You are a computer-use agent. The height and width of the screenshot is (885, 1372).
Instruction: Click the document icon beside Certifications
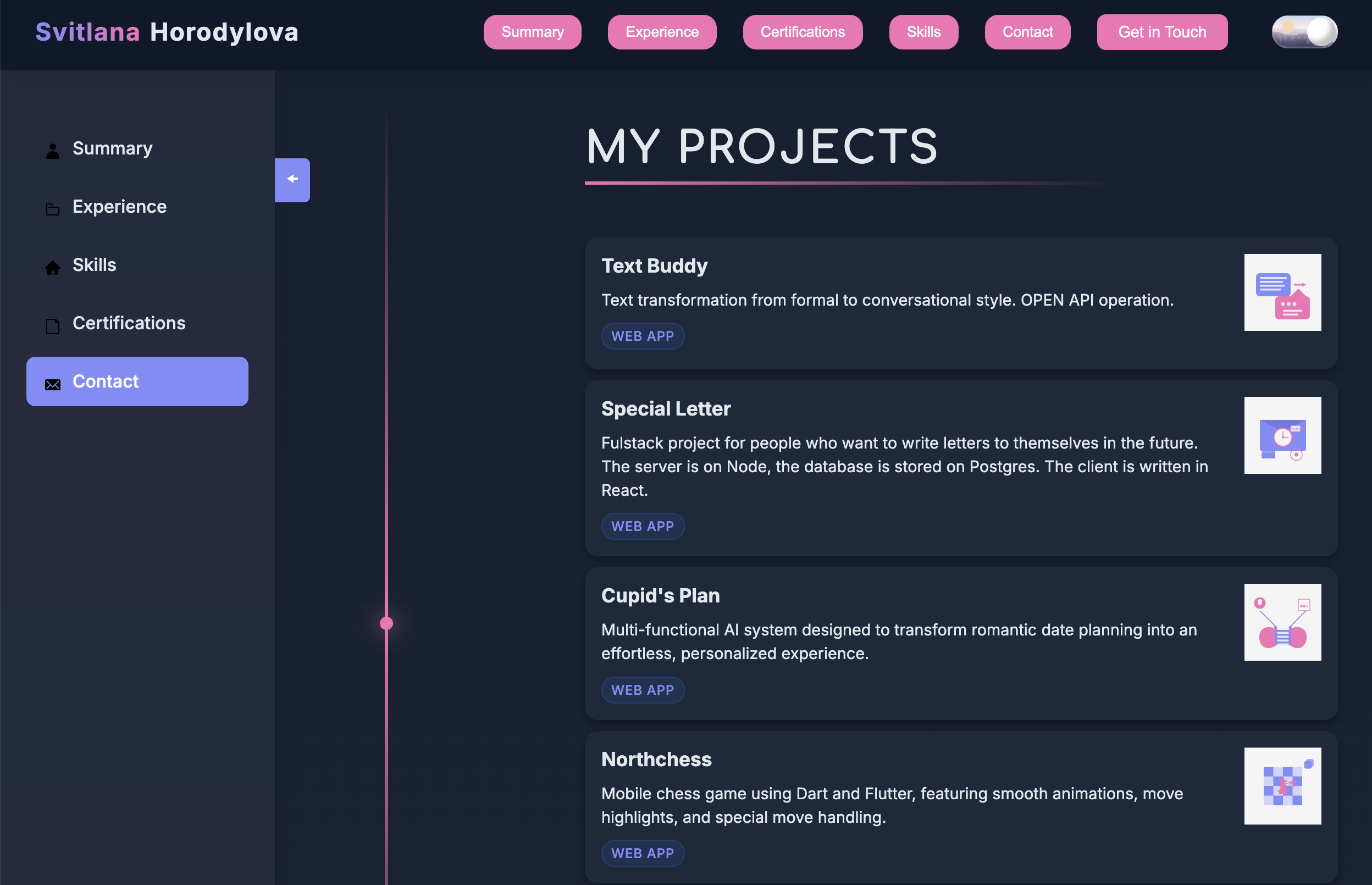[52, 326]
